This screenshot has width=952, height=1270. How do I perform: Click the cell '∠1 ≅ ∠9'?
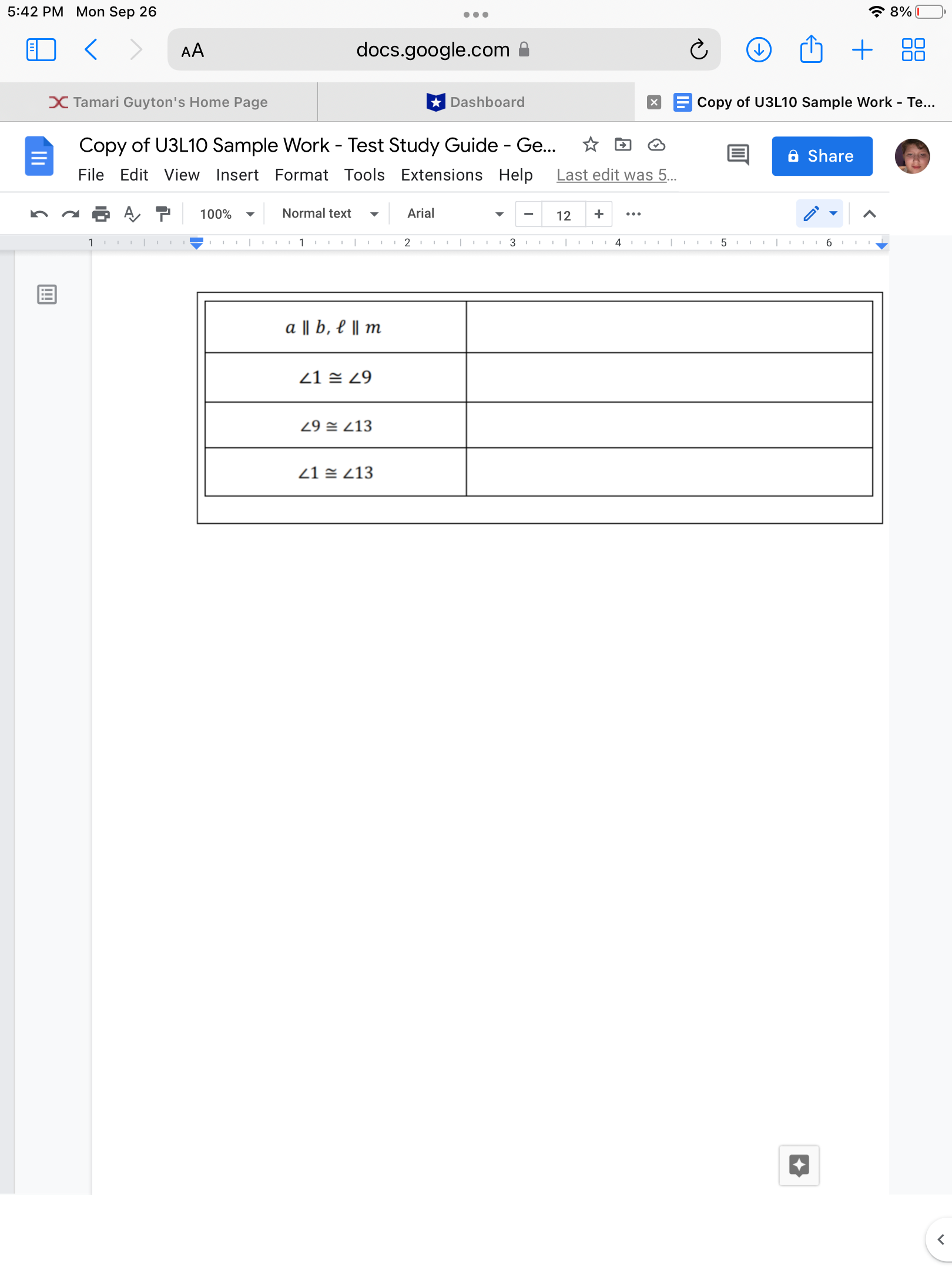[335, 377]
